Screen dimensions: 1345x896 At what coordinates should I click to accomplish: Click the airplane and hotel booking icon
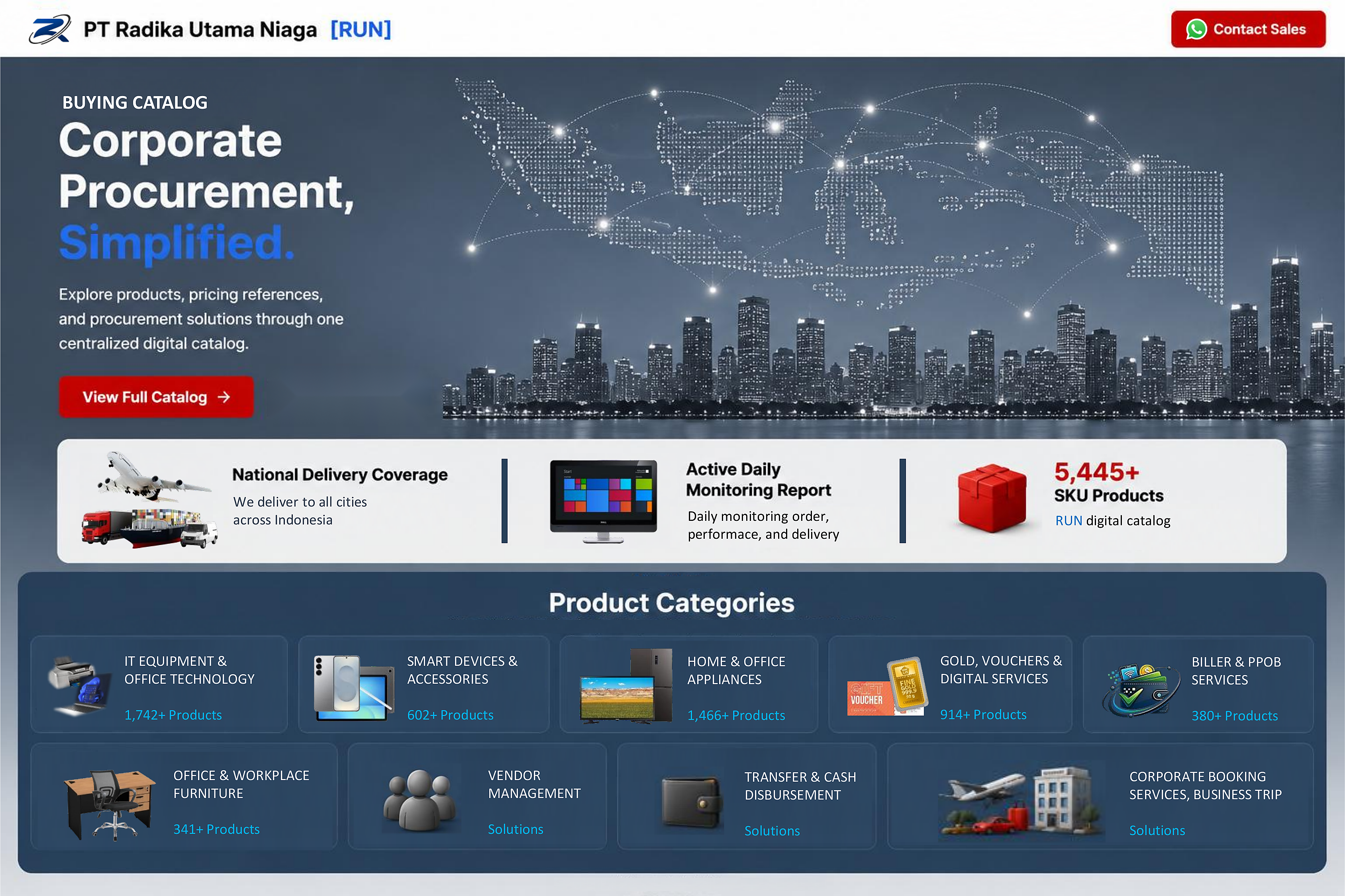pos(1020,802)
